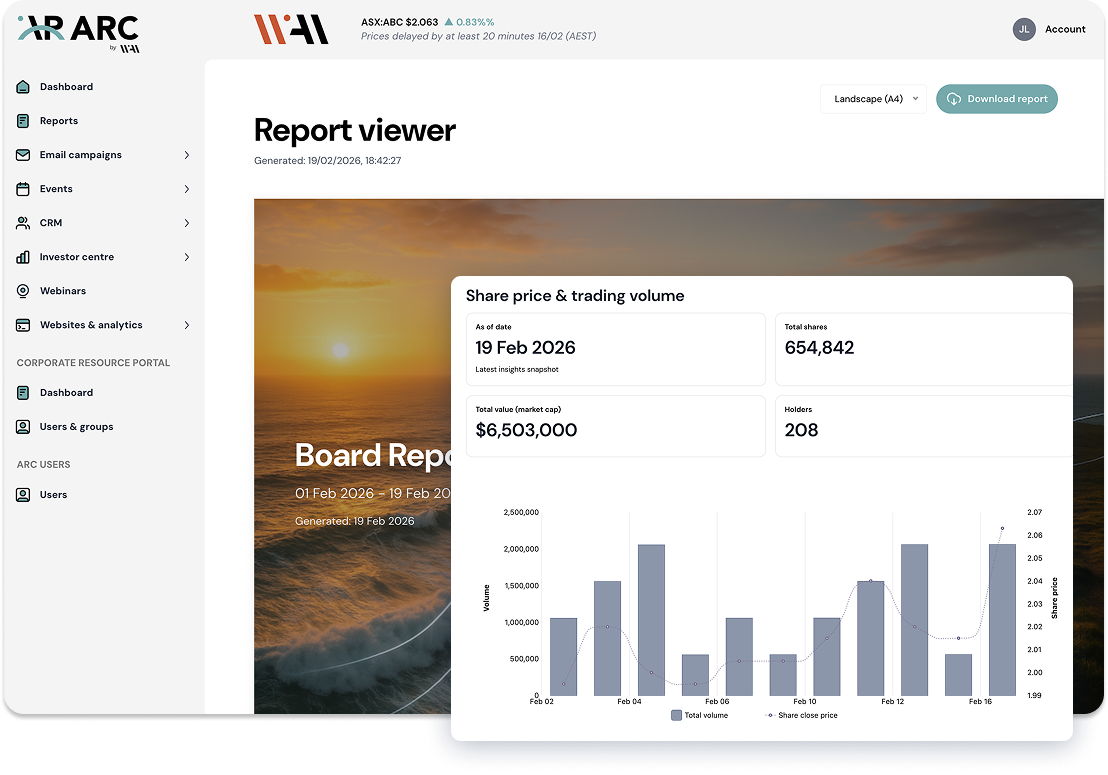Click the Download report button
The height and width of the screenshot is (775, 1108).
point(996,99)
